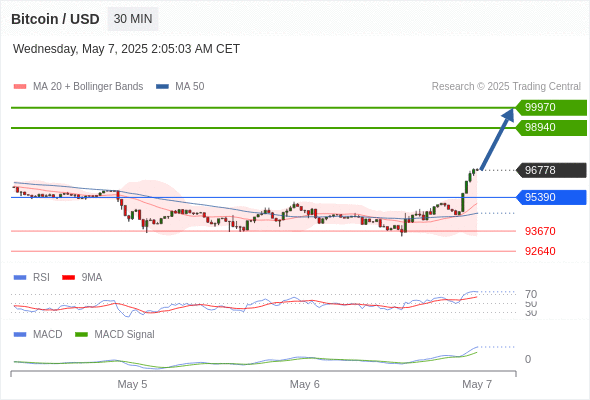Viewport: 590px width, 400px height.
Task: Click the MA 50 legend swatch
Action: (x=162, y=87)
